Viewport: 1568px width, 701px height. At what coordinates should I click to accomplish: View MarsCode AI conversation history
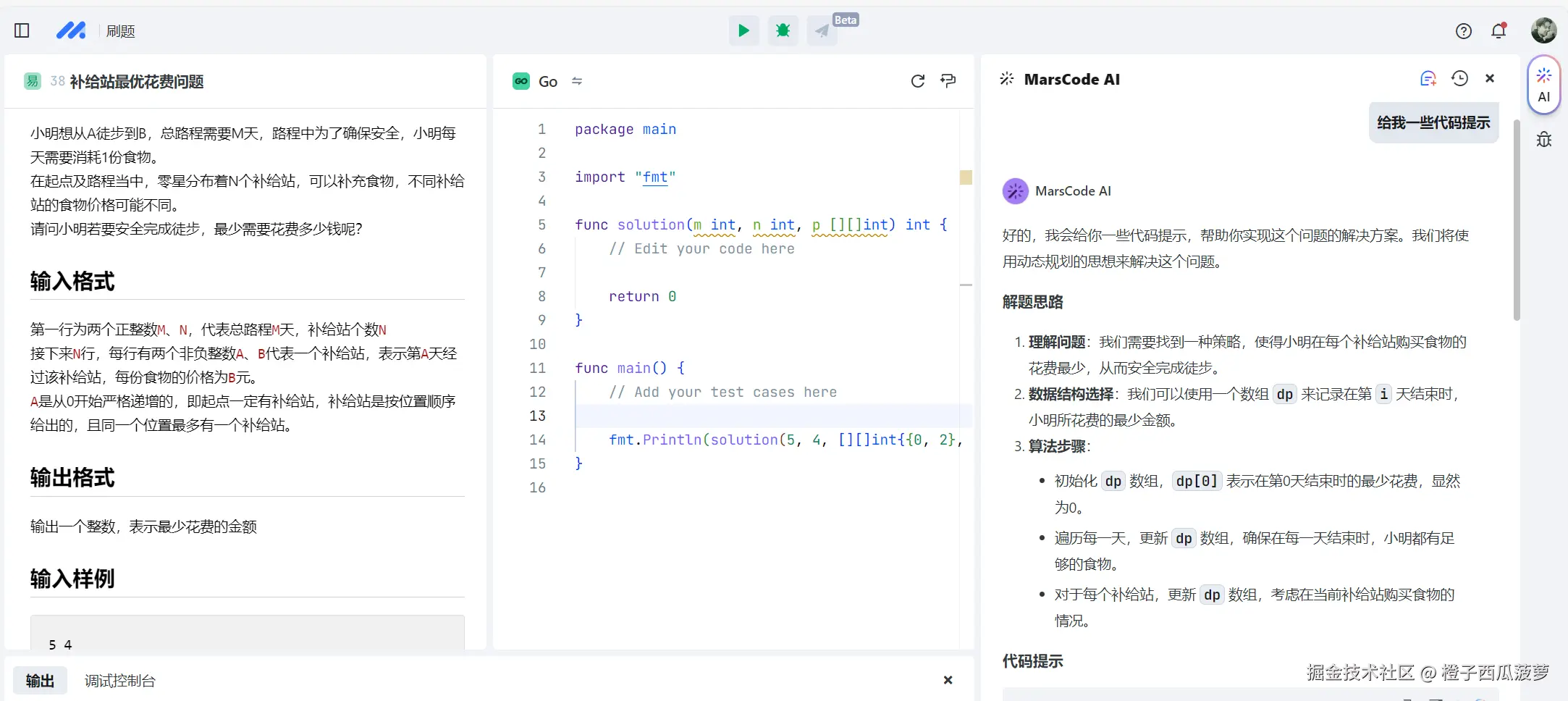pos(1459,78)
